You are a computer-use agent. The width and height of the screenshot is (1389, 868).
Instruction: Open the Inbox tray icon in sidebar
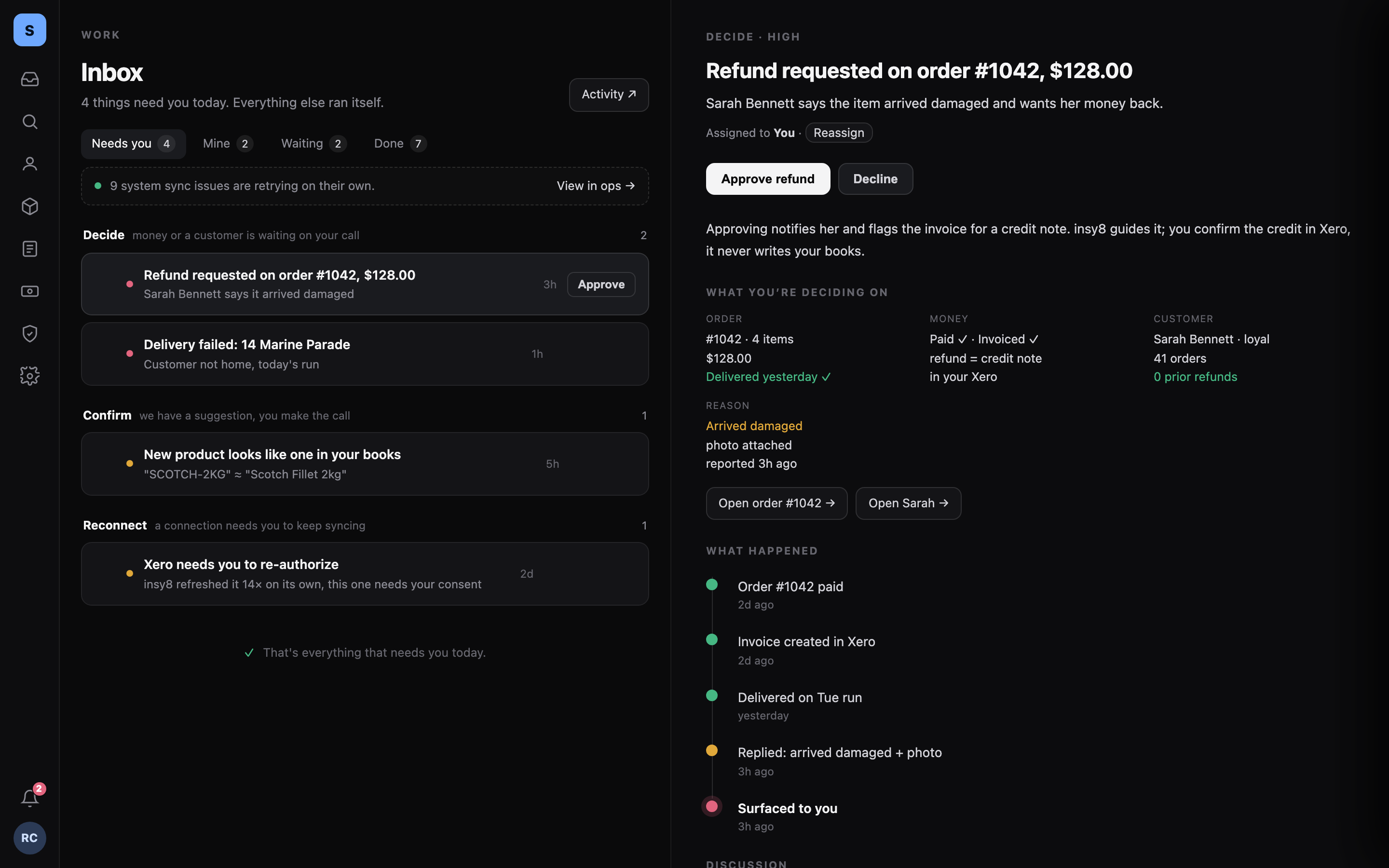point(30,79)
